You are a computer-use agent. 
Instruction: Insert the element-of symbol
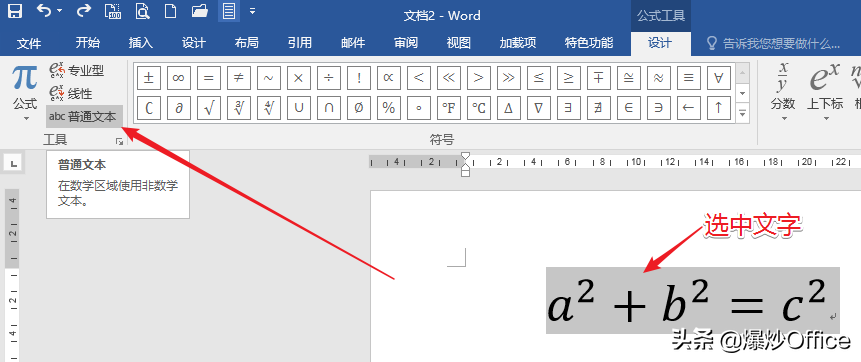click(629, 108)
